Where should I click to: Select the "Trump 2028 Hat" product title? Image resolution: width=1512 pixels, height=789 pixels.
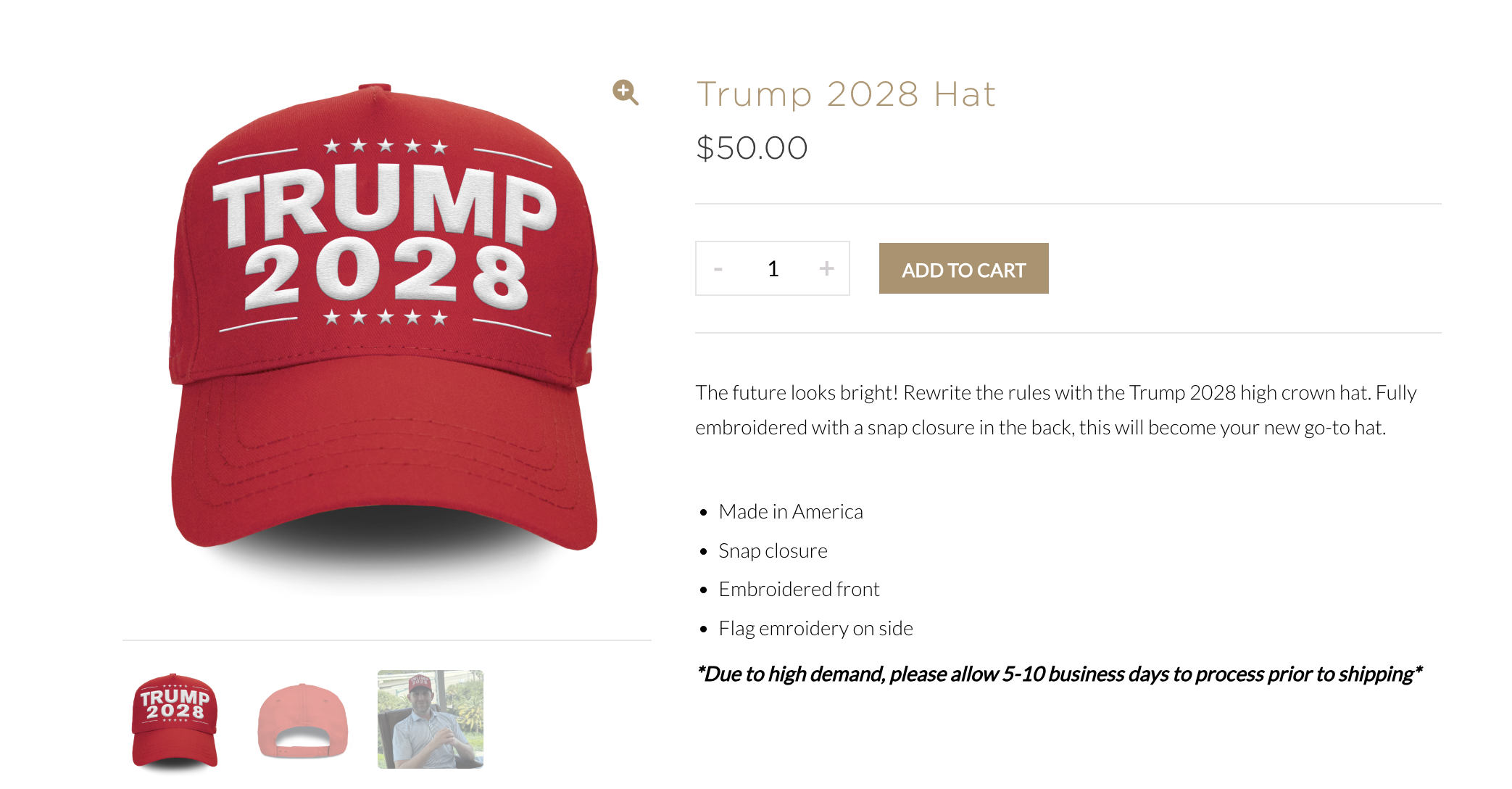point(846,94)
